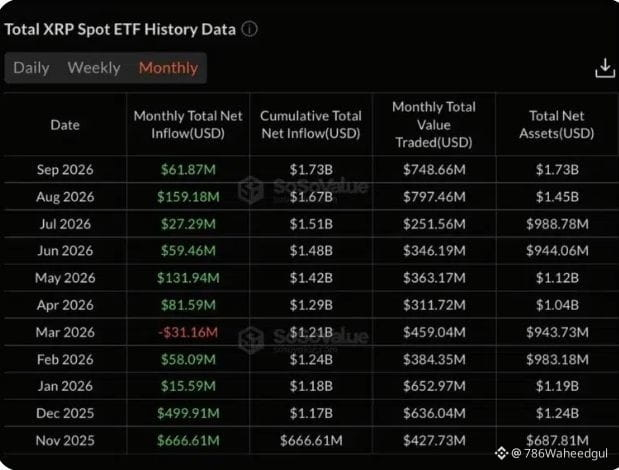Select the Dec 2025 row date
Viewport: 619px width, 470px height.
(65, 413)
